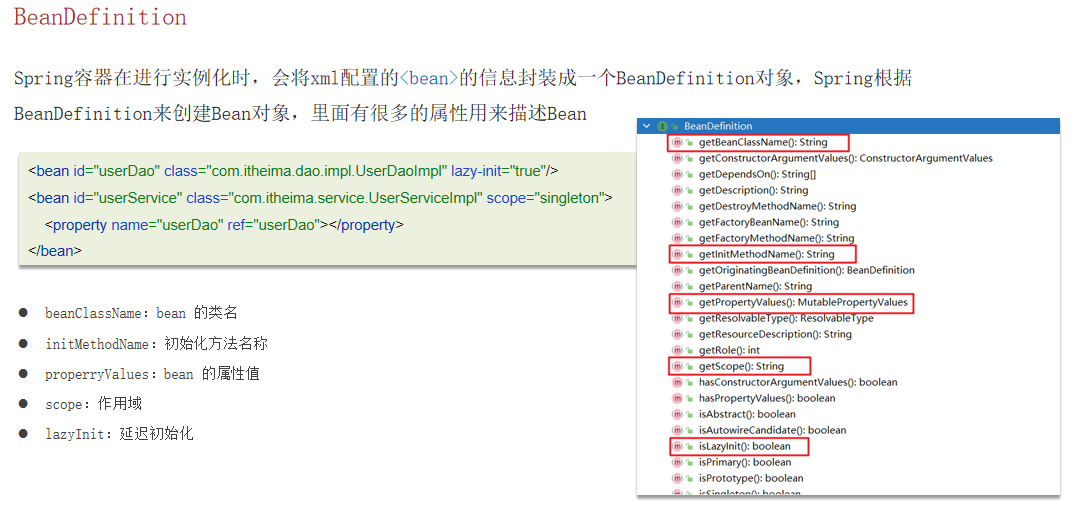The height and width of the screenshot is (522, 1083).
Task: Select isPrimary(): boolean method
Action: pos(745,462)
